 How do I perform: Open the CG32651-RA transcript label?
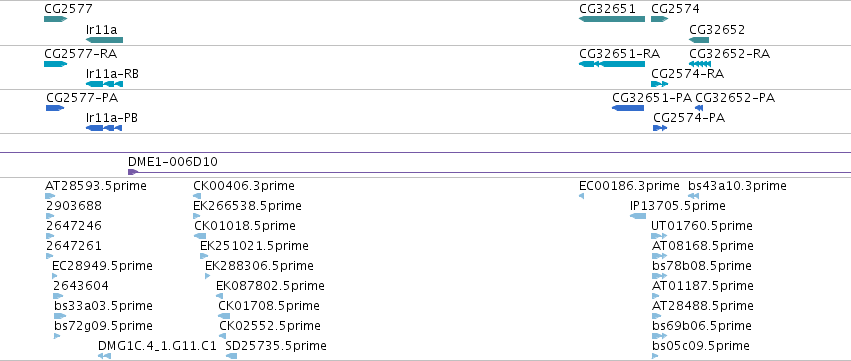[x=620, y=54]
